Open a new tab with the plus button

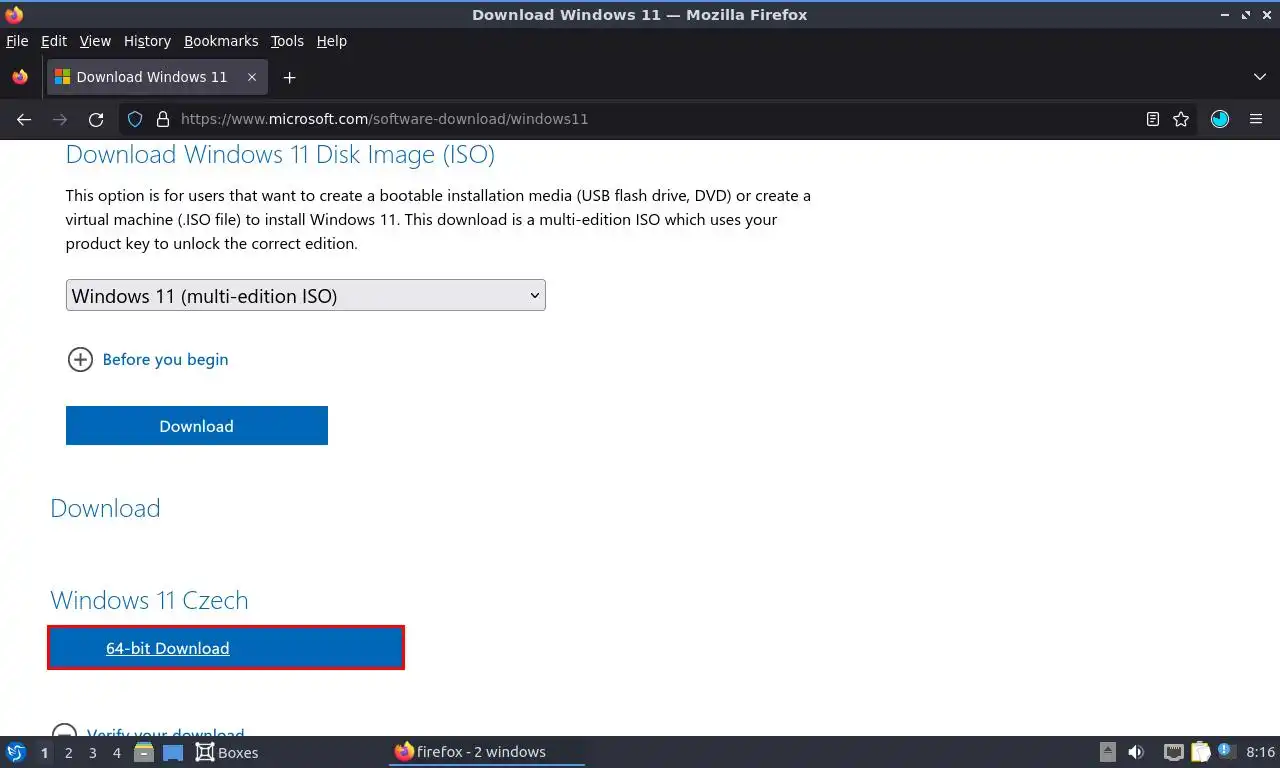click(x=289, y=77)
